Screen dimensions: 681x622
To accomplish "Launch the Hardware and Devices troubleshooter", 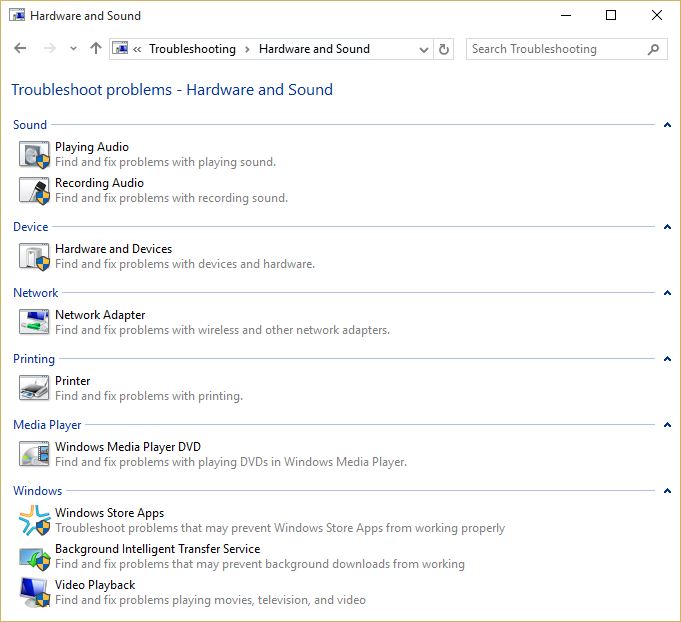I will pyautogui.click(x=113, y=249).
